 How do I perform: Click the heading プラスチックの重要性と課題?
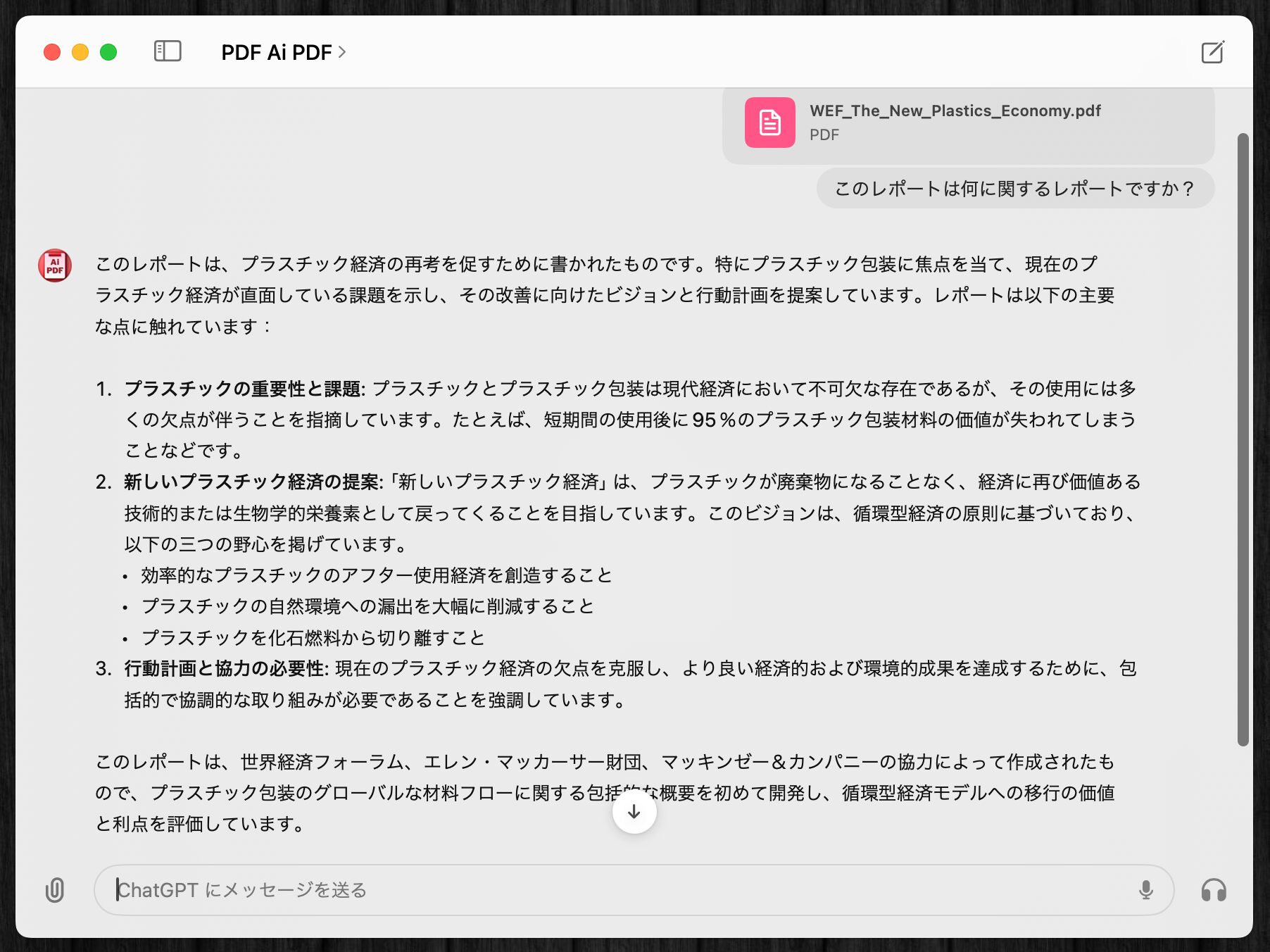pos(243,389)
